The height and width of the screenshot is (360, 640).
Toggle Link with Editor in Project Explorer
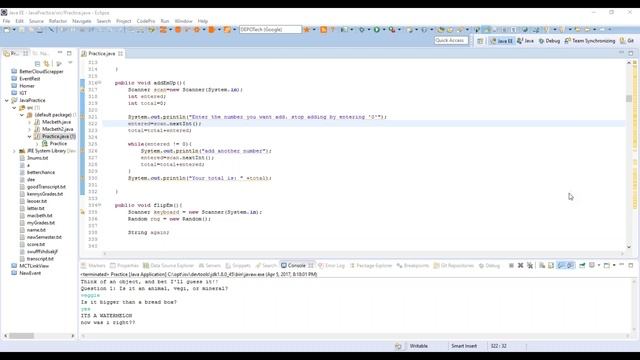point(47,64)
